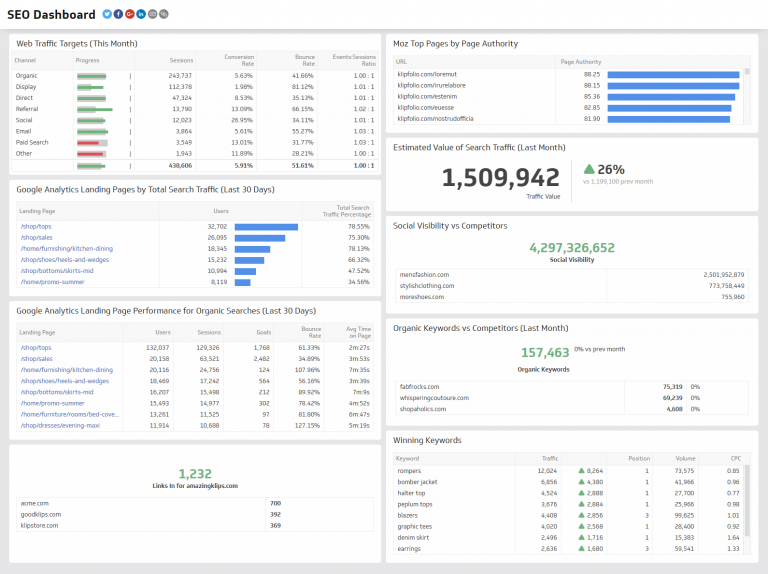The image size is (768, 574).
Task: Click the green arrow in rompers row
Action: 582,470
